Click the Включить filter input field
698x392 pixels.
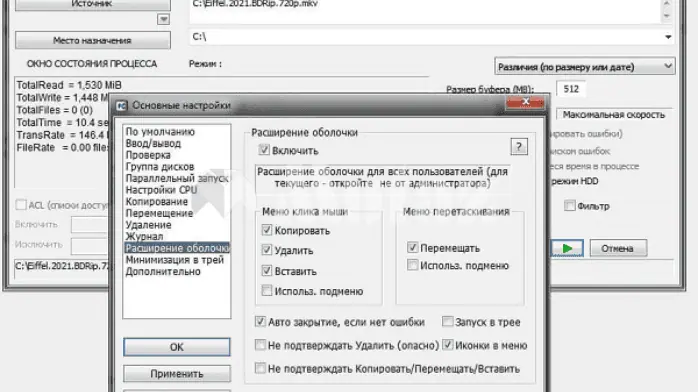tap(89, 224)
